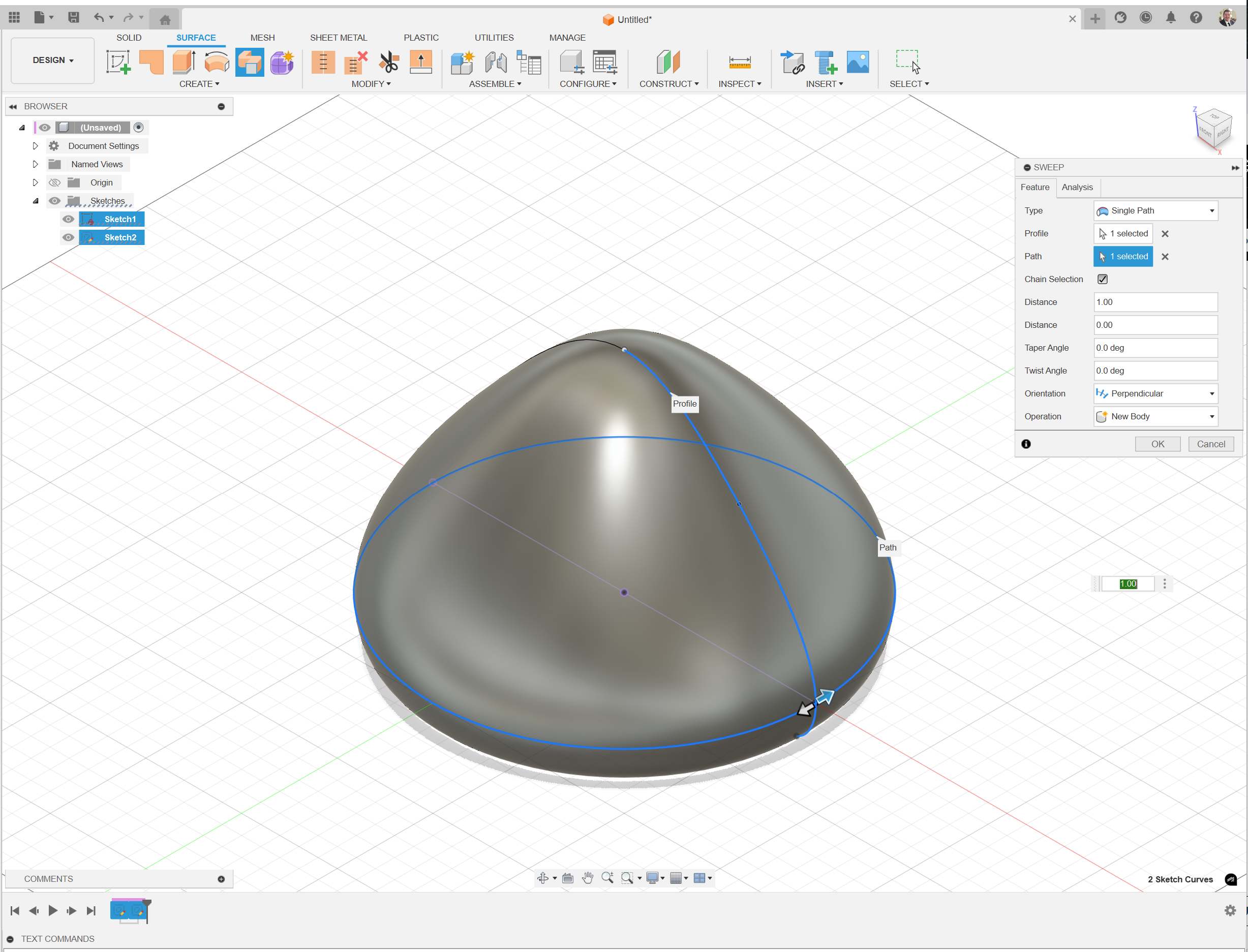Screen dimensions: 1248x952
Task: Hide Sketch1 using its eye toggle
Action: [x=68, y=219]
